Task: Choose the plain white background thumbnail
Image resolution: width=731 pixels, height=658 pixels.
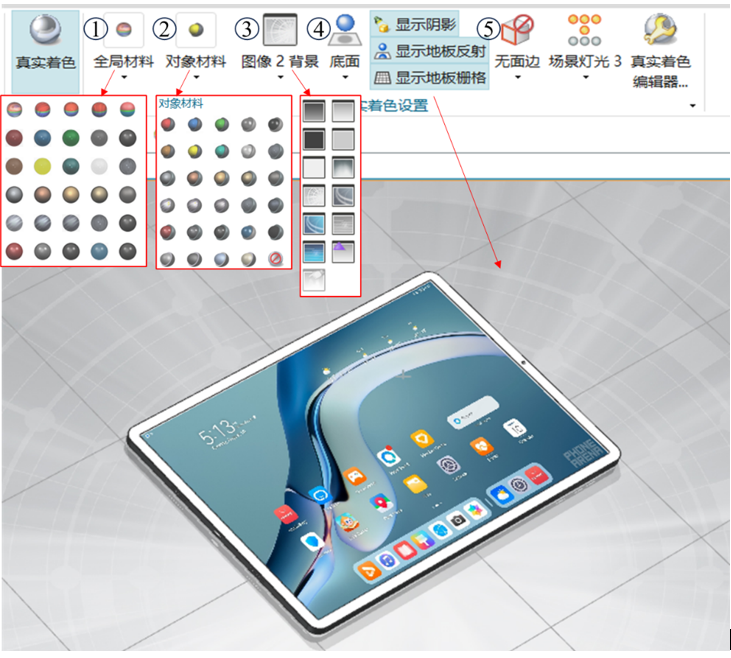Action: (314, 167)
